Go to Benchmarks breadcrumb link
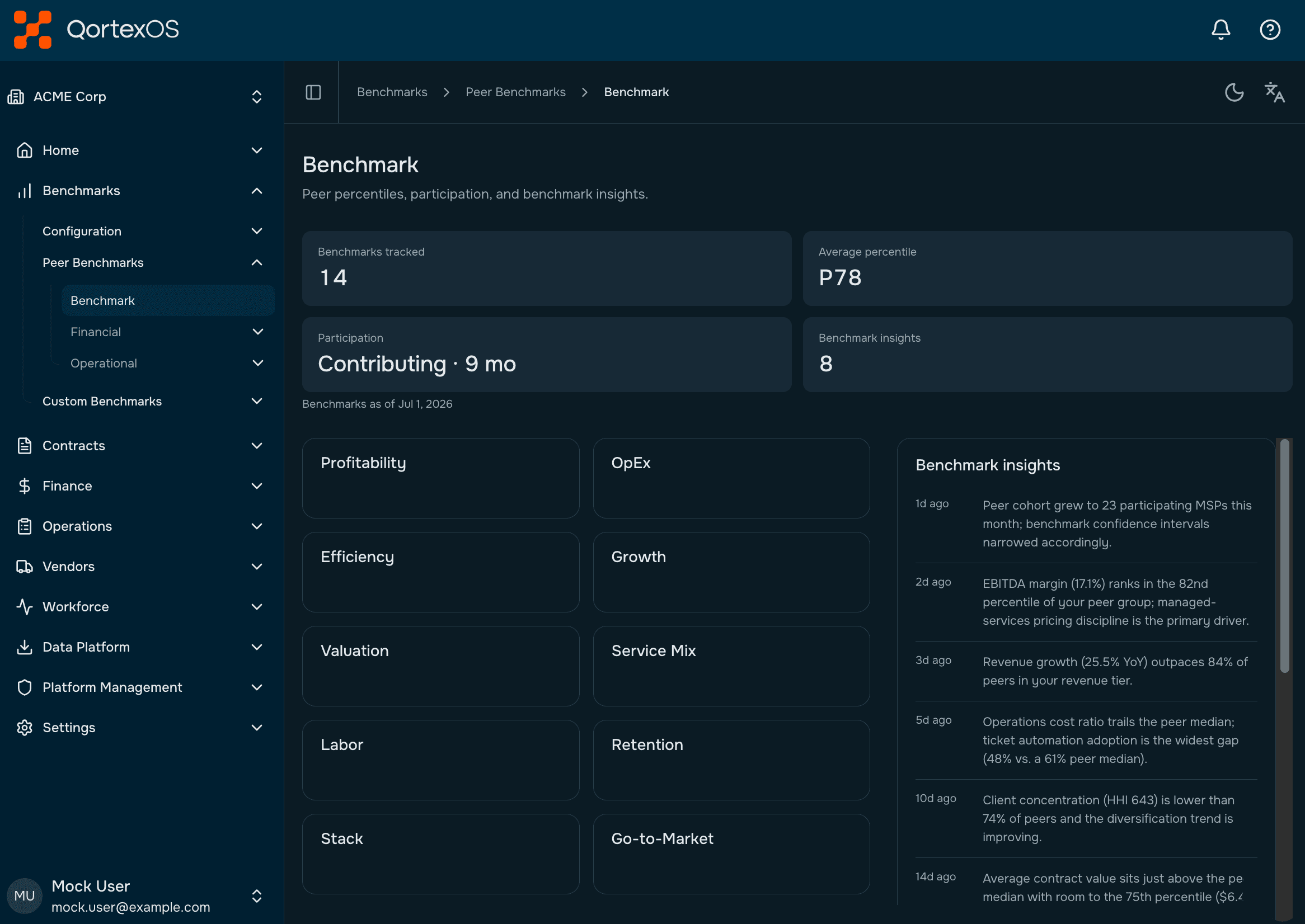1305x924 pixels. coord(392,92)
